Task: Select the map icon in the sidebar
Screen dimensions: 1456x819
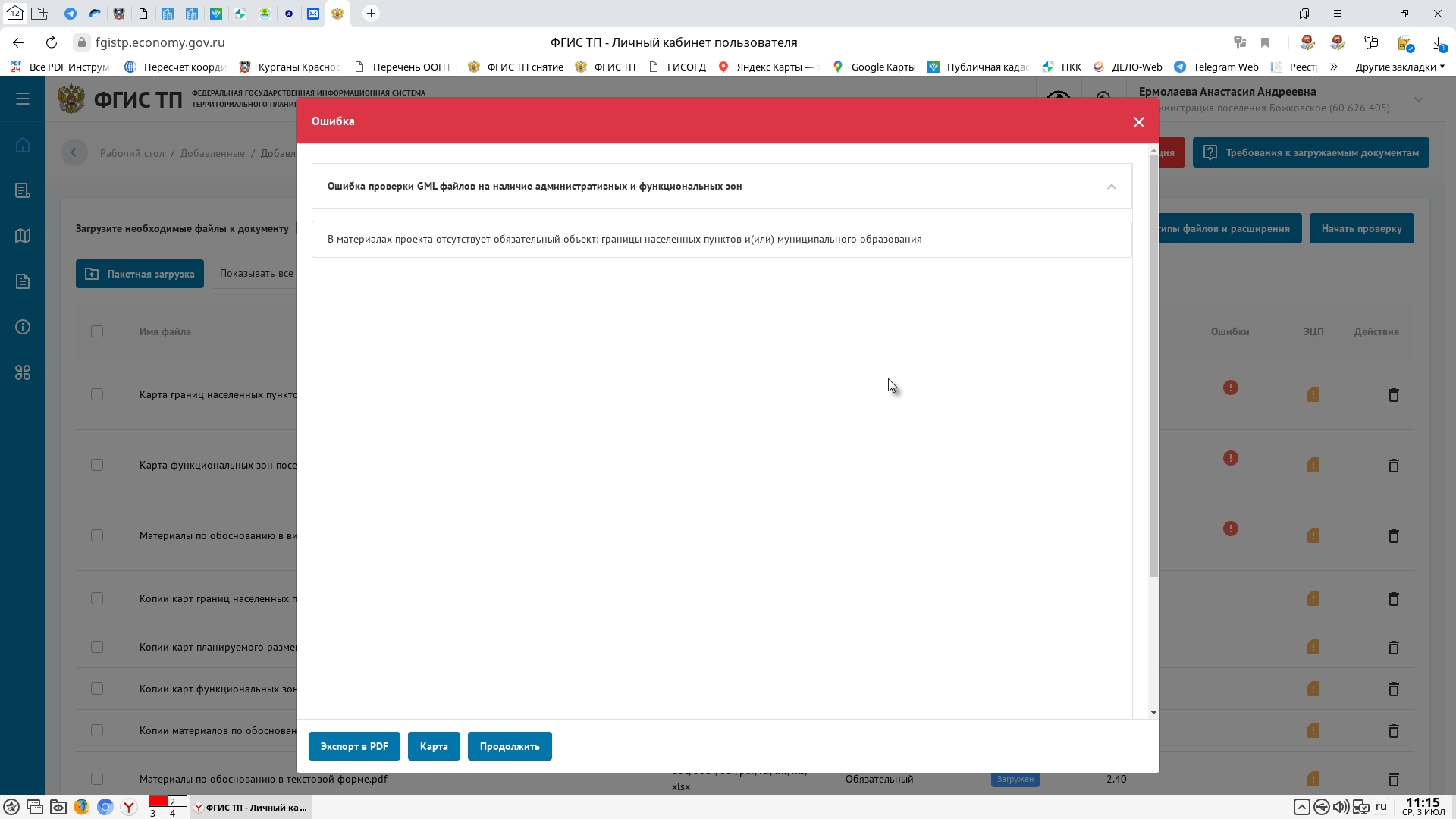Action: pos(22,235)
